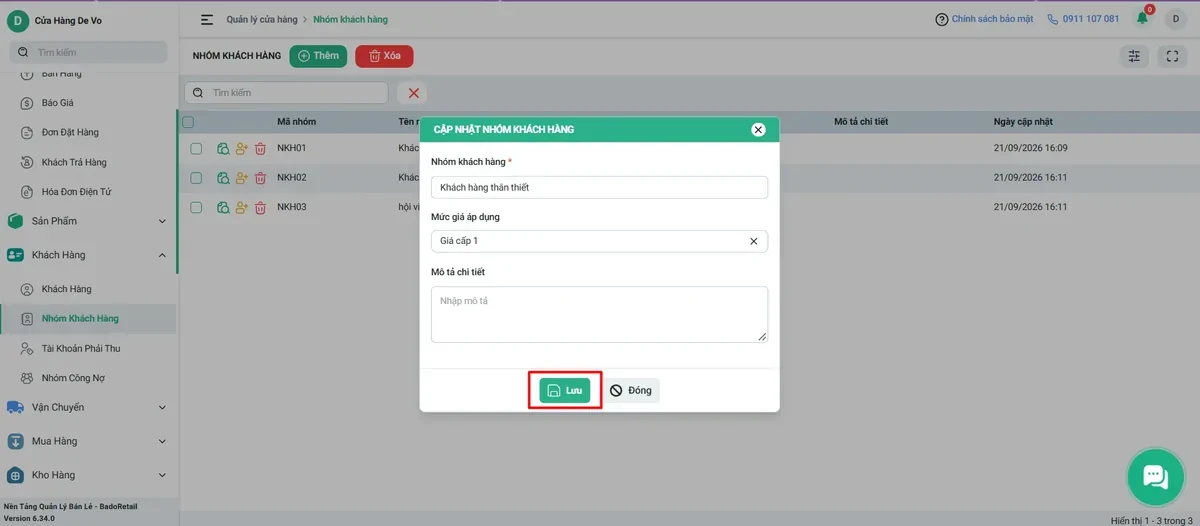Image resolution: width=1200 pixels, height=526 pixels.
Task: Click the Ngày cập nhật column header
Action: point(1023,122)
